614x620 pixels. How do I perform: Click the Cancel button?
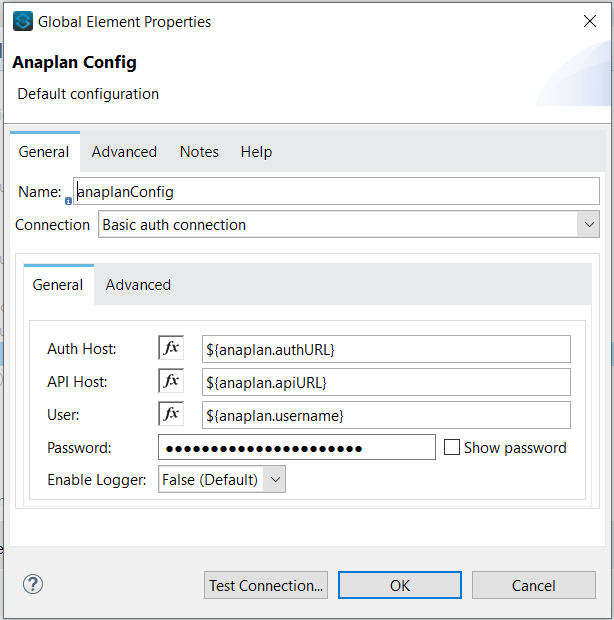pyautogui.click(x=534, y=585)
